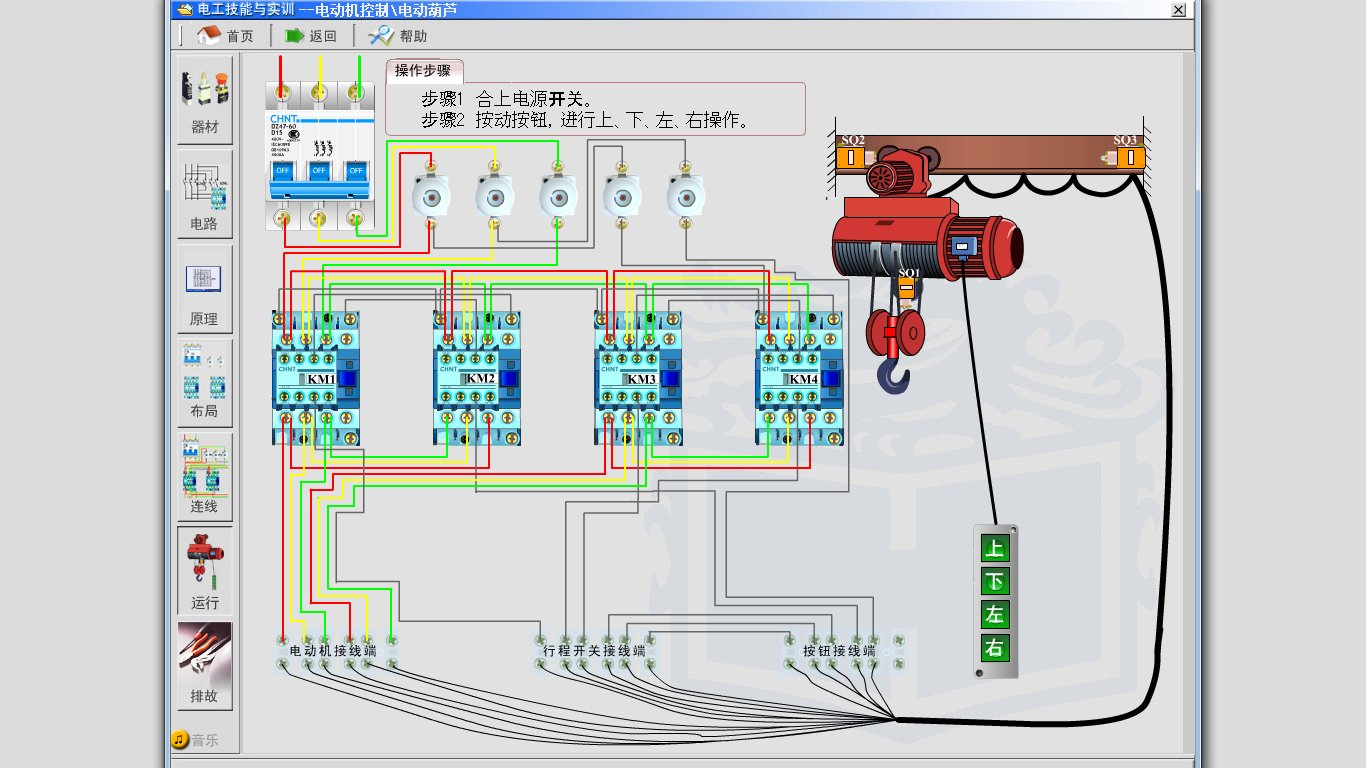Select the 原理 (principle) sidebar icon

point(204,288)
